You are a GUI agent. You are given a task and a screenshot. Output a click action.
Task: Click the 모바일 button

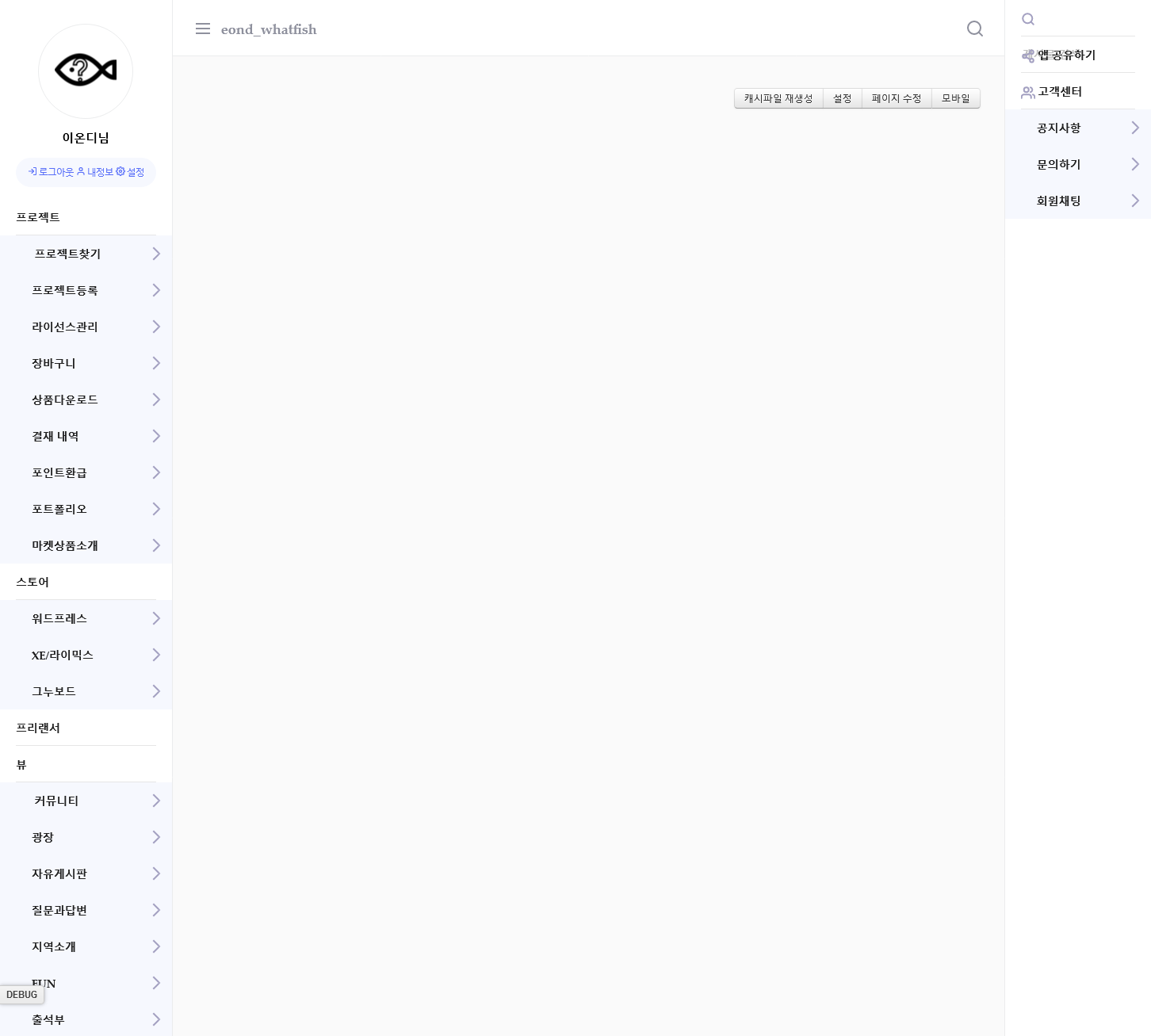[x=956, y=98]
